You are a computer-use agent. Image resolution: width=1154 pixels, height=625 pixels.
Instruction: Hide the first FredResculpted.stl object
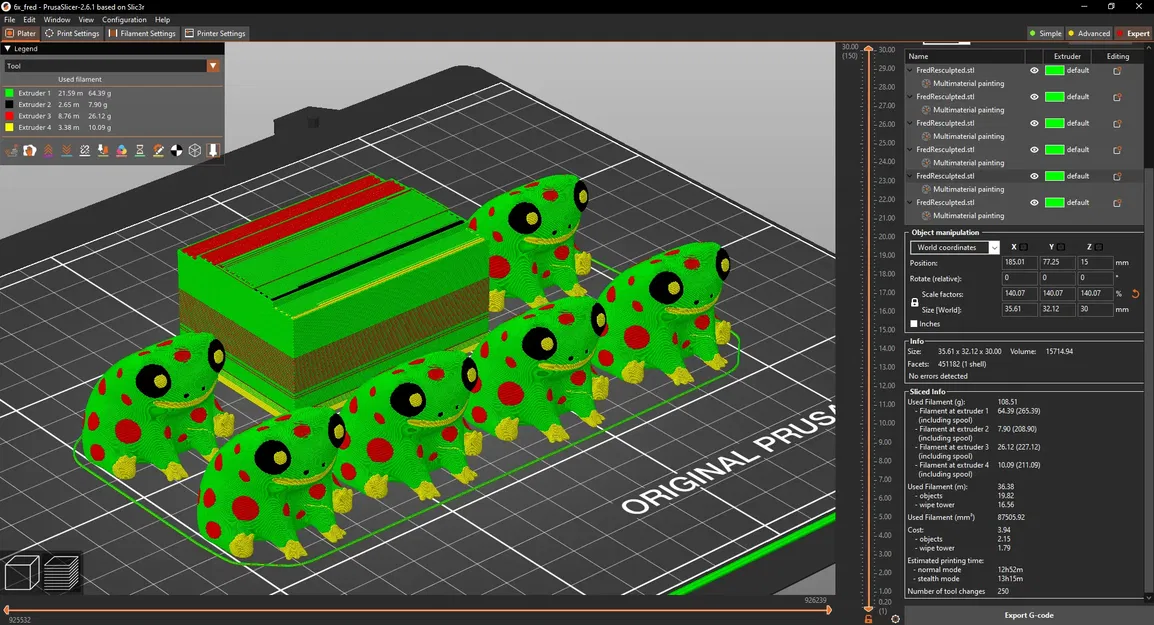pos(1034,71)
